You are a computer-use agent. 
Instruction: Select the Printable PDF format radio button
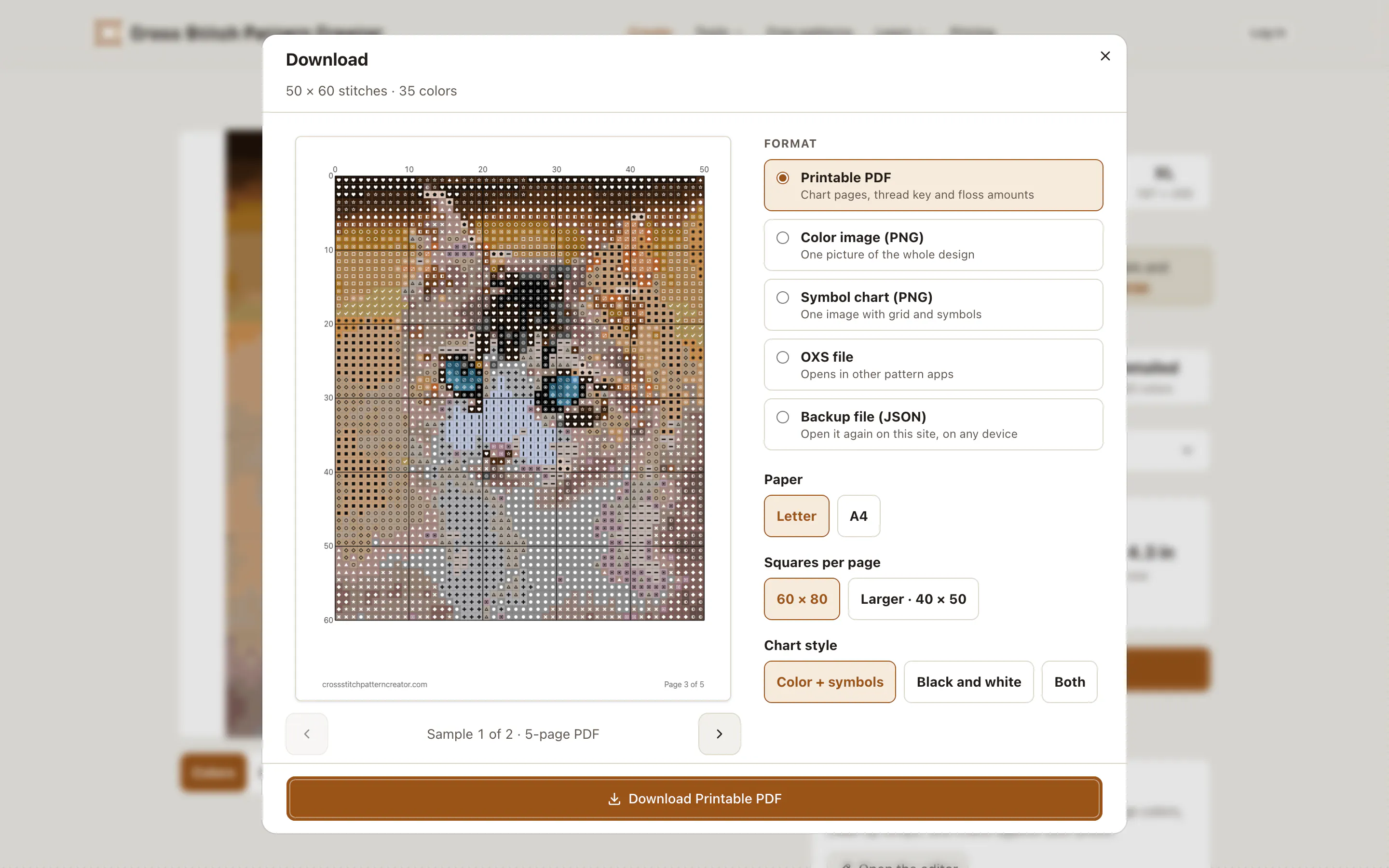pyautogui.click(x=782, y=178)
